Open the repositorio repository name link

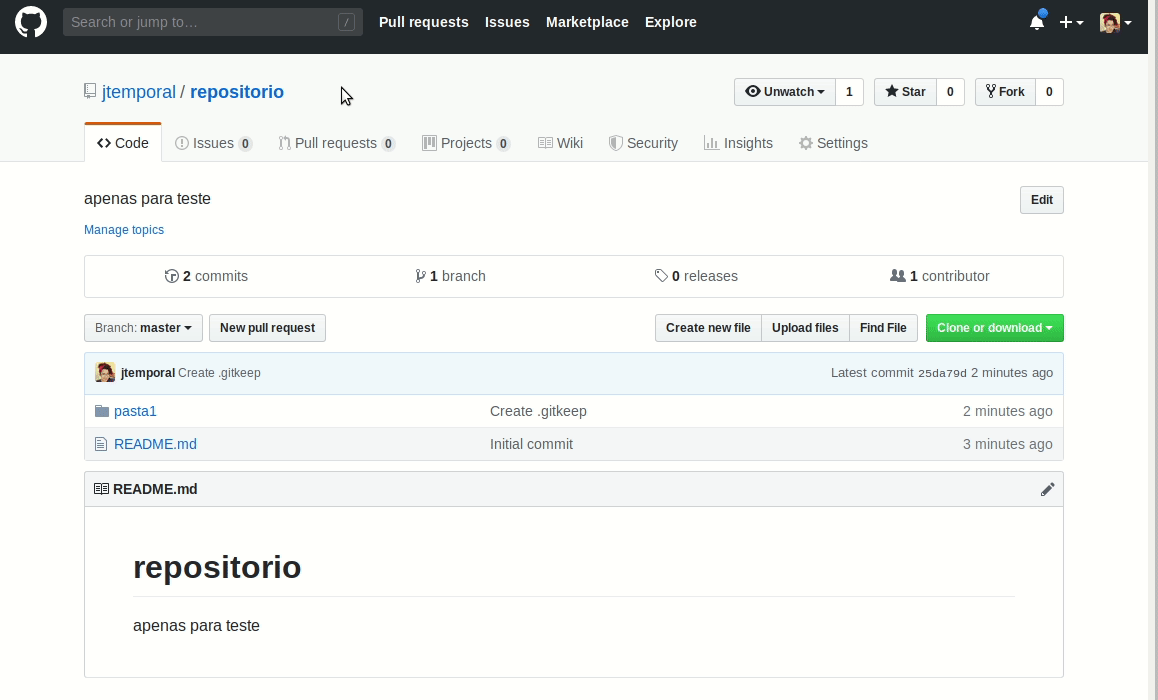pos(237,92)
